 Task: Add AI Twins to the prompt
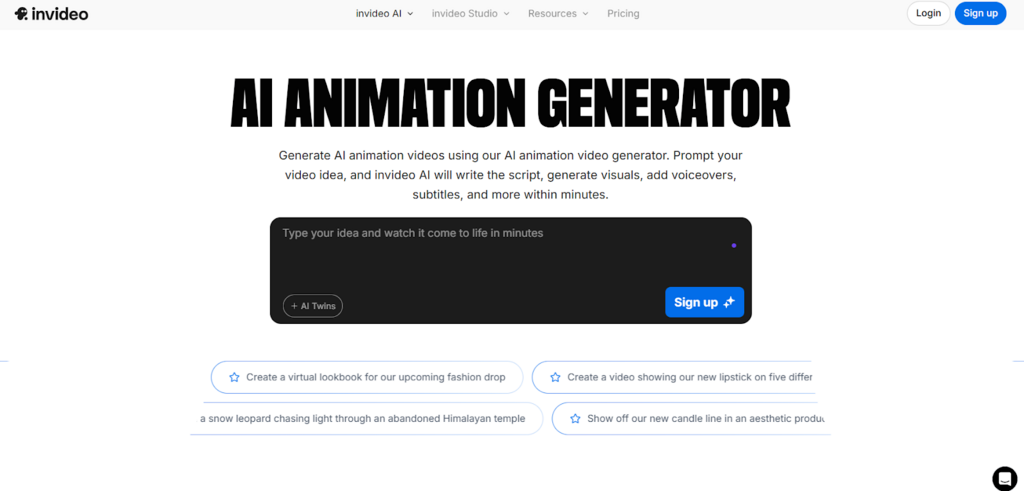(x=313, y=306)
